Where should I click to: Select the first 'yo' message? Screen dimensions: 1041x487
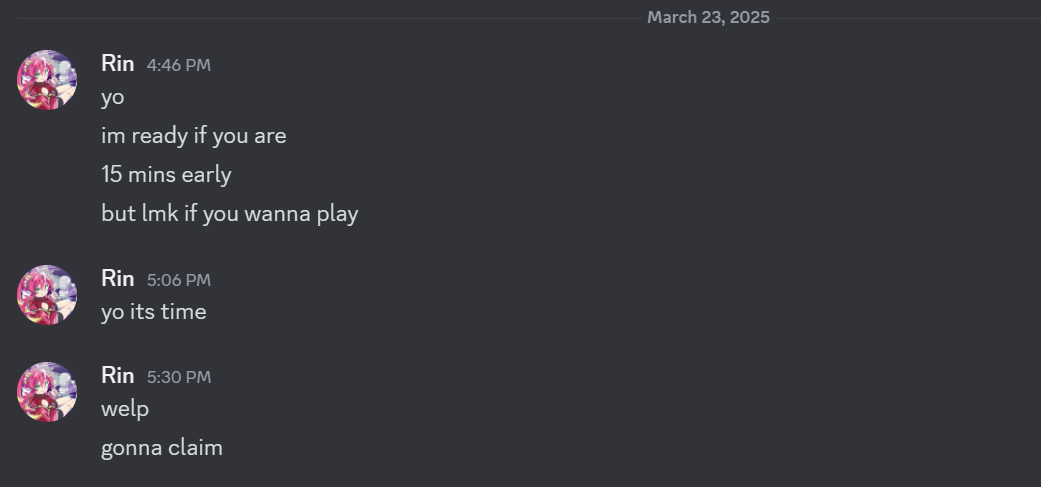(x=113, y=98)
